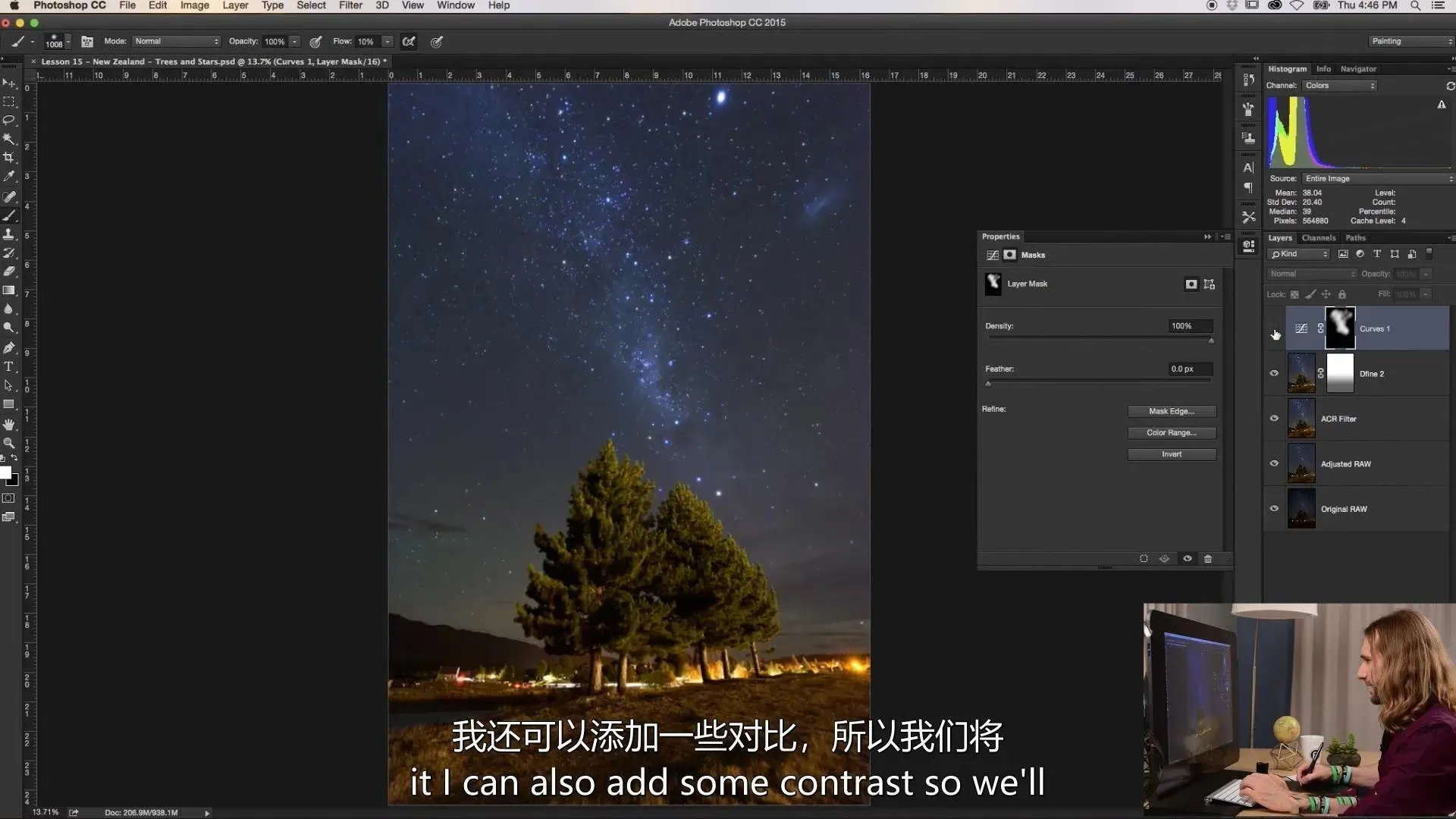The image size is (1456, 819).
Task: Hide the Dfine 2 layer
Action: (1274, 373)
